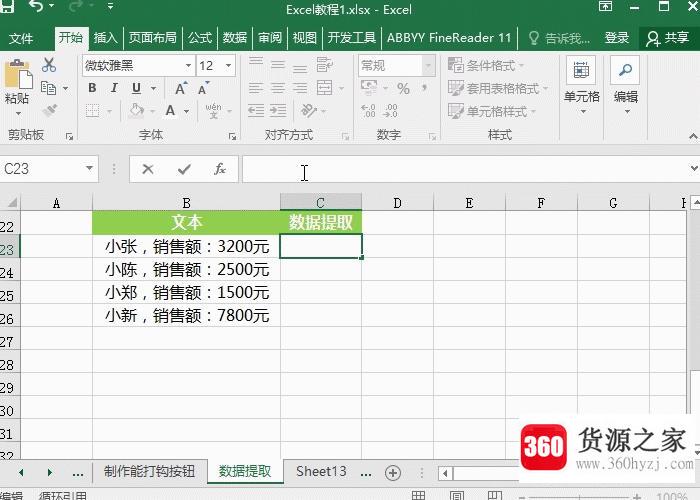
Task: Expand the Paste options arrow under 粘贴
Action: 18,113
